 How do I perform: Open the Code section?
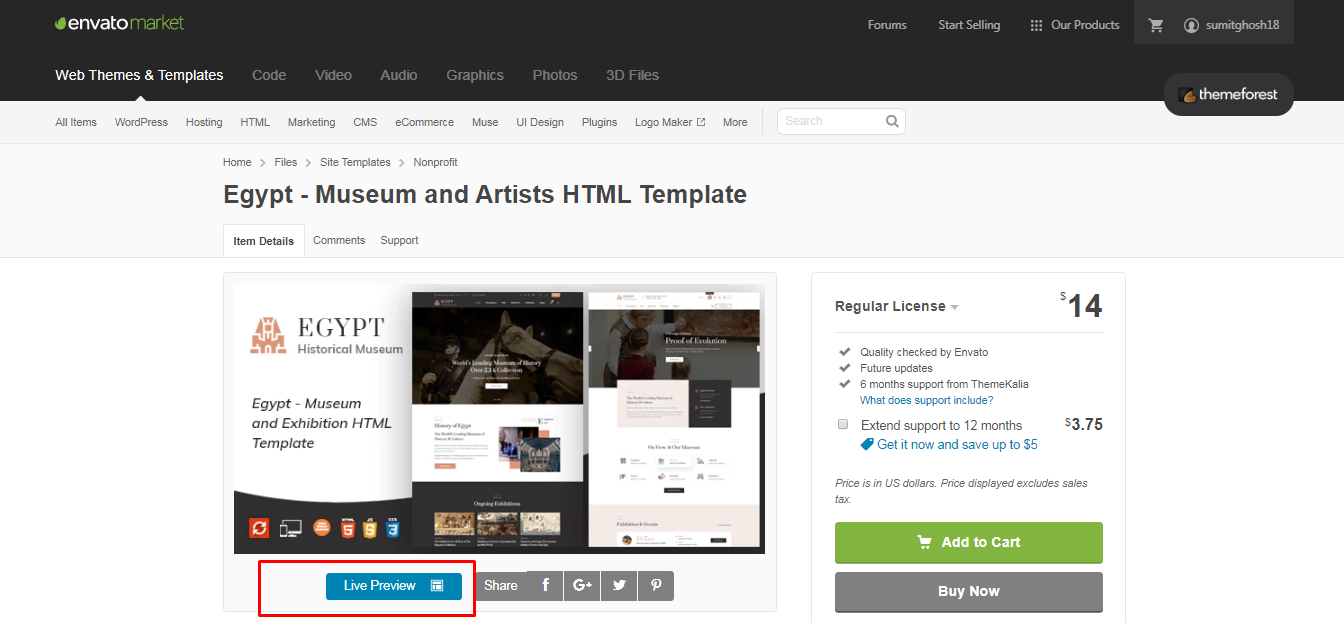(269, 75)
